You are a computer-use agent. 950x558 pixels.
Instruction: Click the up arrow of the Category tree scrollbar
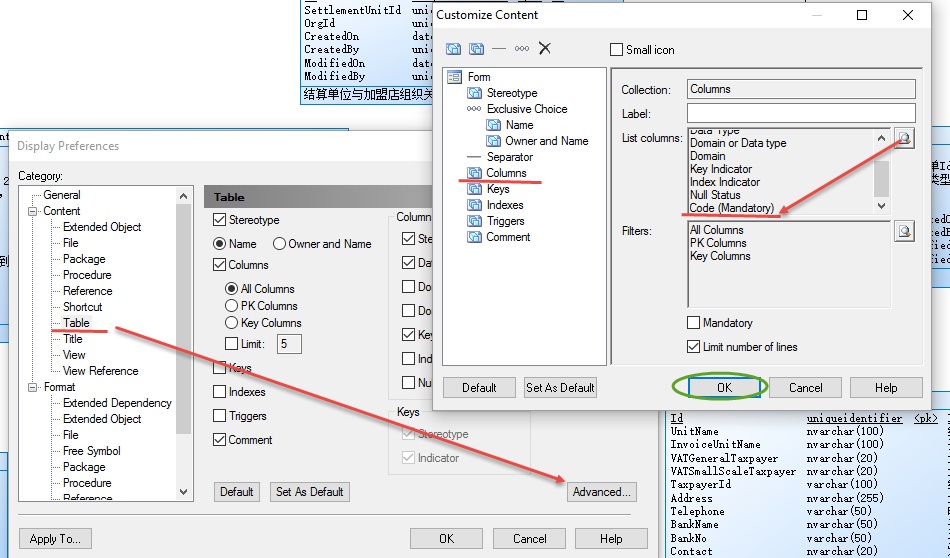[184, 196]
